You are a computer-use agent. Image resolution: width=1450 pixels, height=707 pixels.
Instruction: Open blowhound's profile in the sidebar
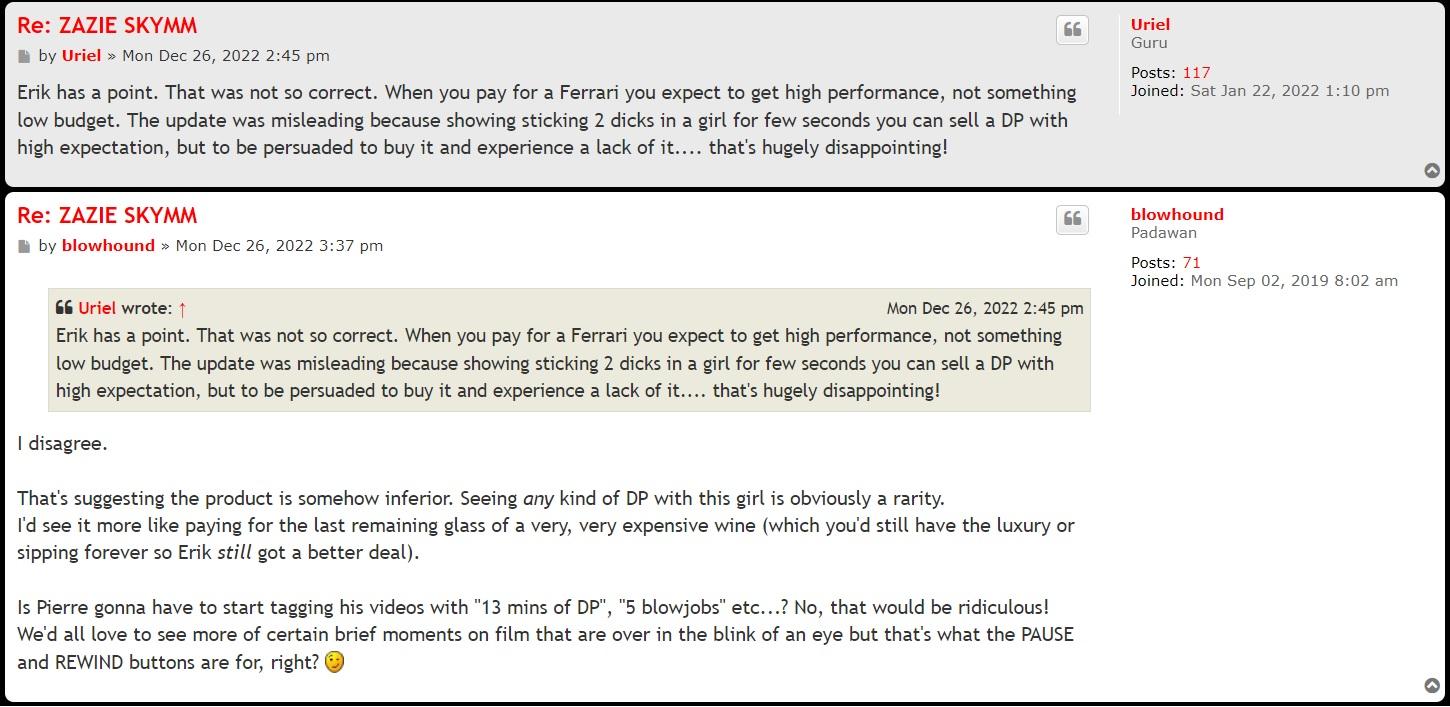(x=1177, y=214)
